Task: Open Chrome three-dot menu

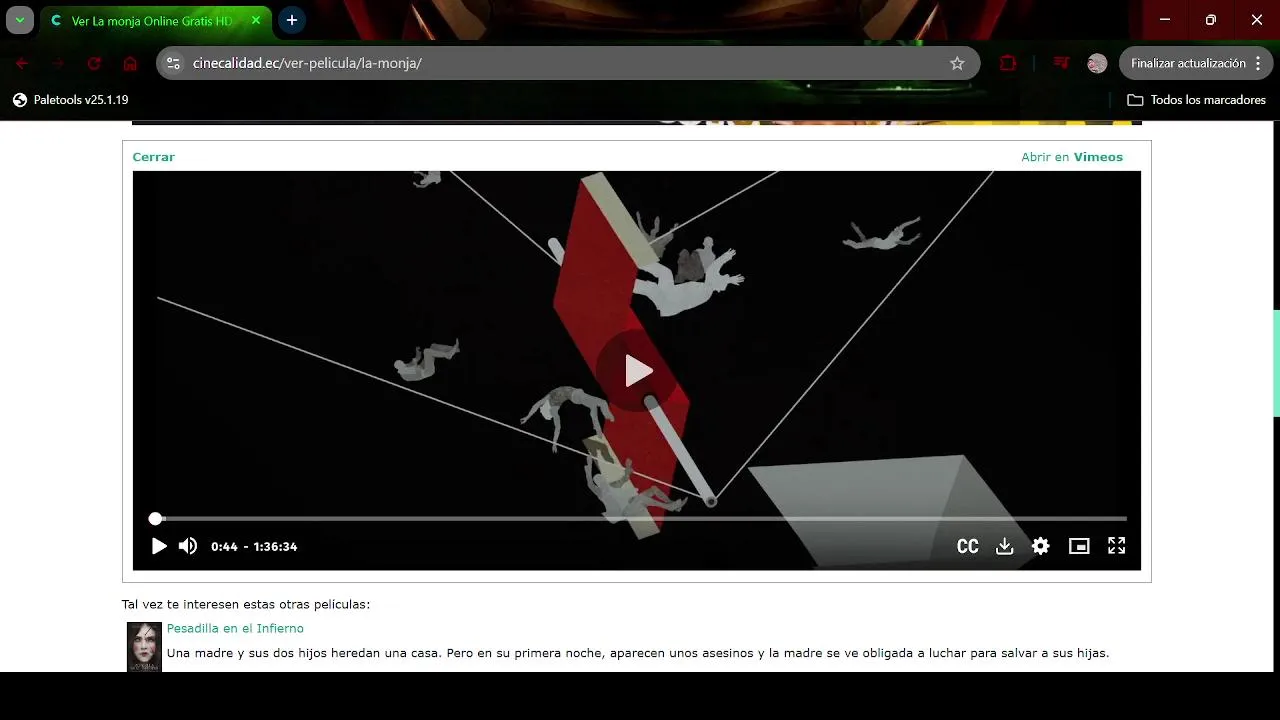Action: click(1258, 63)
